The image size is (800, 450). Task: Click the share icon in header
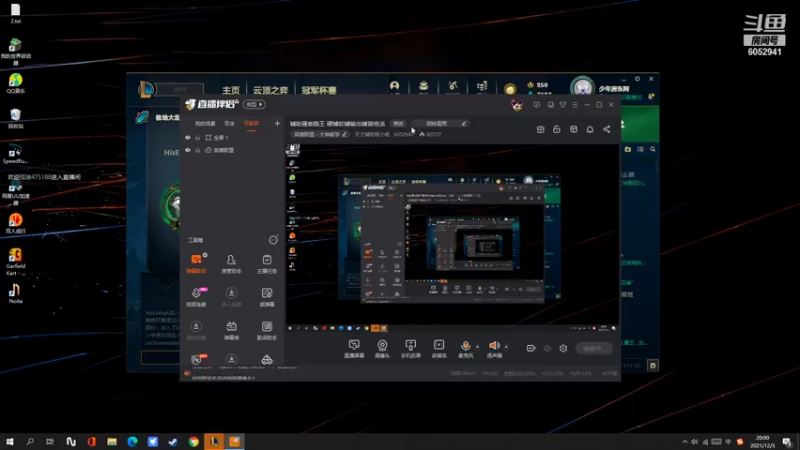pyautogui.click(x=607, y=130)
